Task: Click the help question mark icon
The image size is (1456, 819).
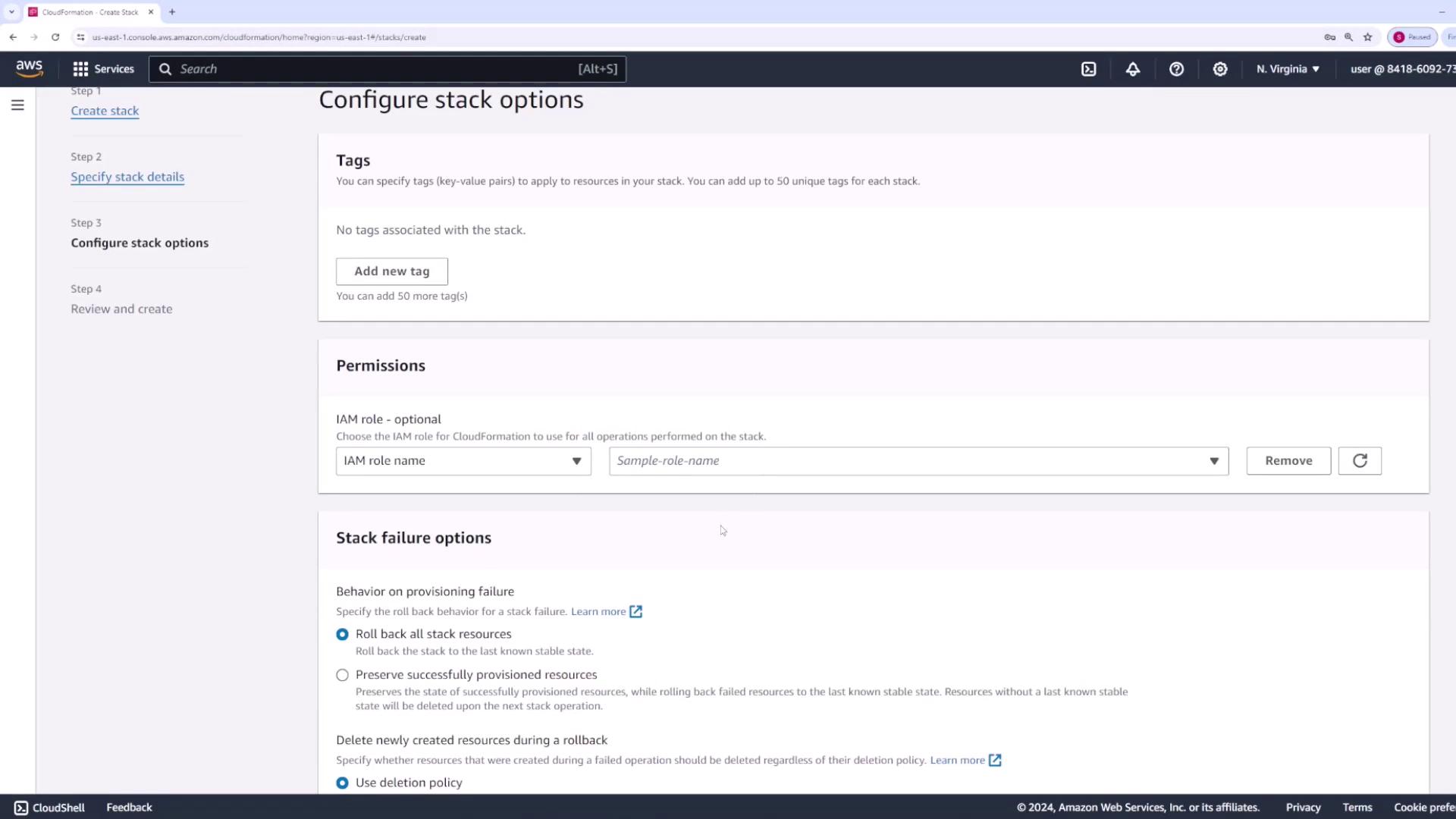Action: tap(1176, 69)
